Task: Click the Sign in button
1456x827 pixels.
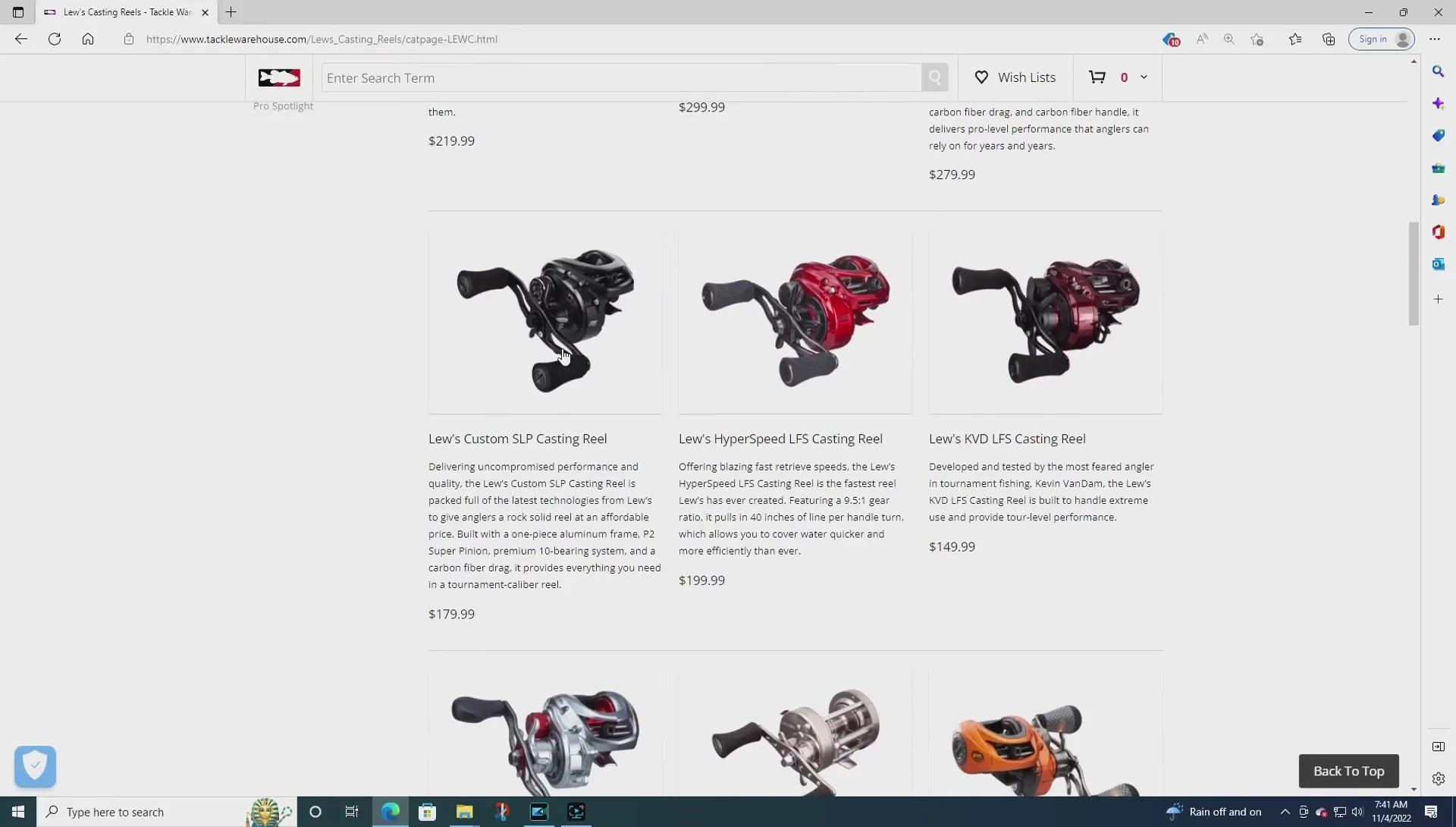Action: pos(1382,39)
